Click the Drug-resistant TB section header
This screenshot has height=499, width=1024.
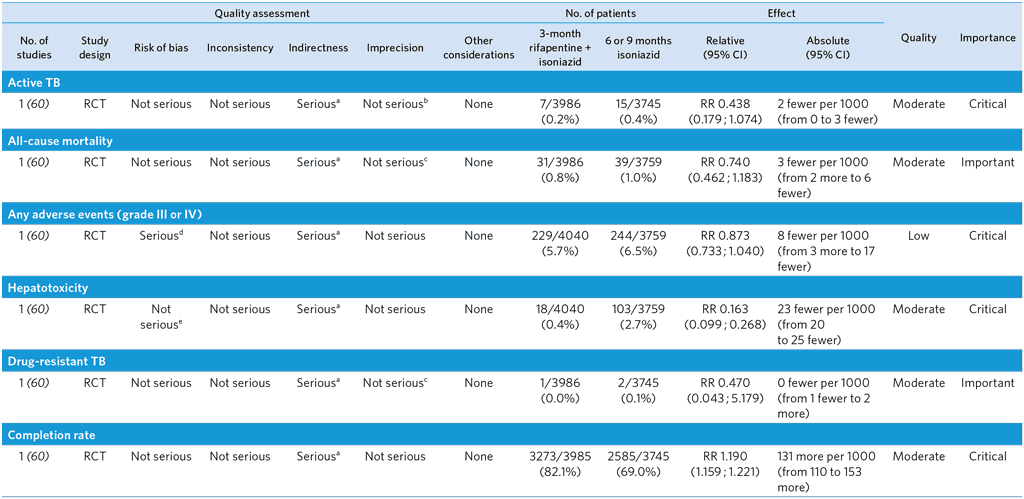[58, 361]
